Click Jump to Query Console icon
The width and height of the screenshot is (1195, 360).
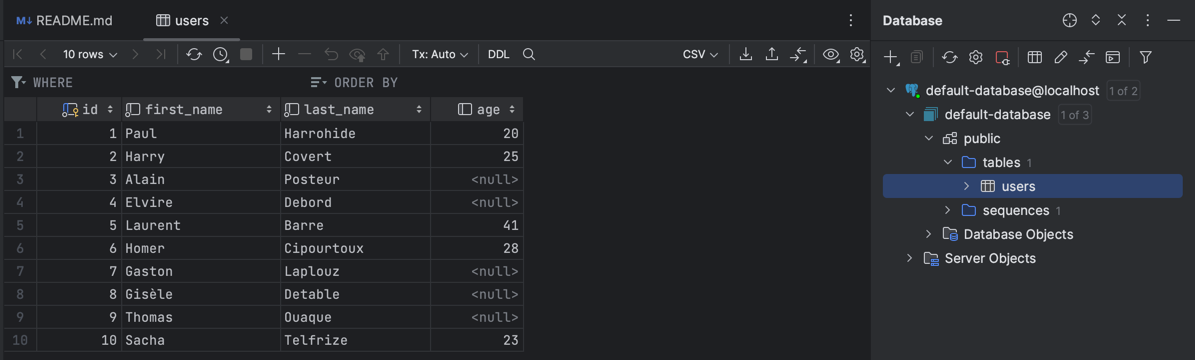(x=1113, y=56)
